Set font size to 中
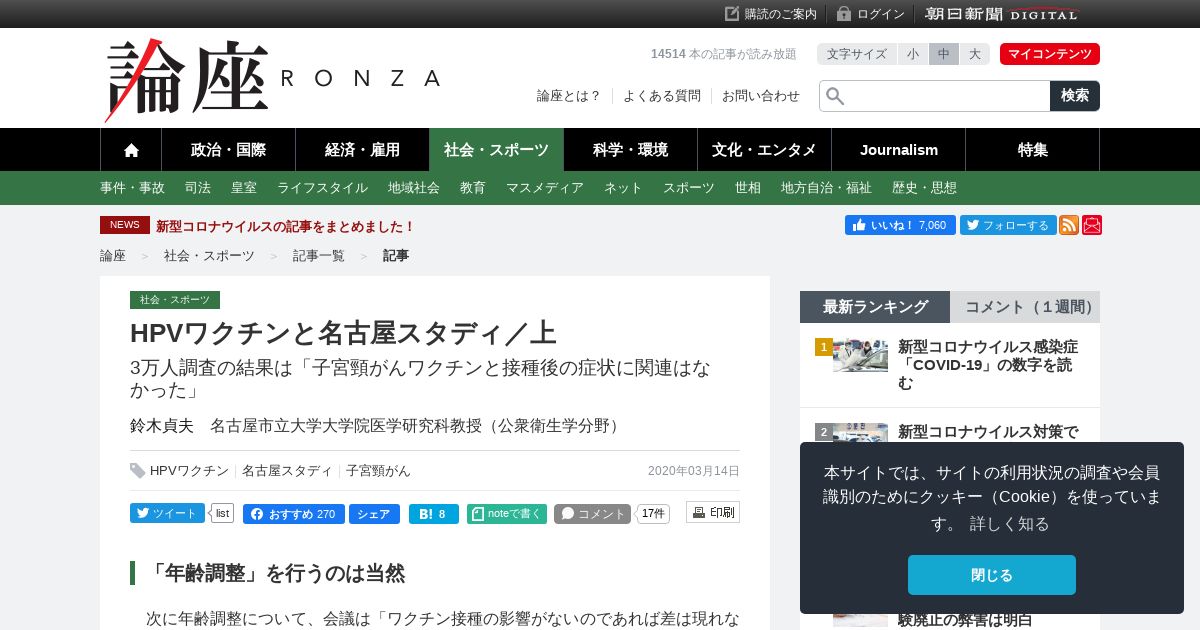Viewport: 1200px width, 630px height. [944, 54]
